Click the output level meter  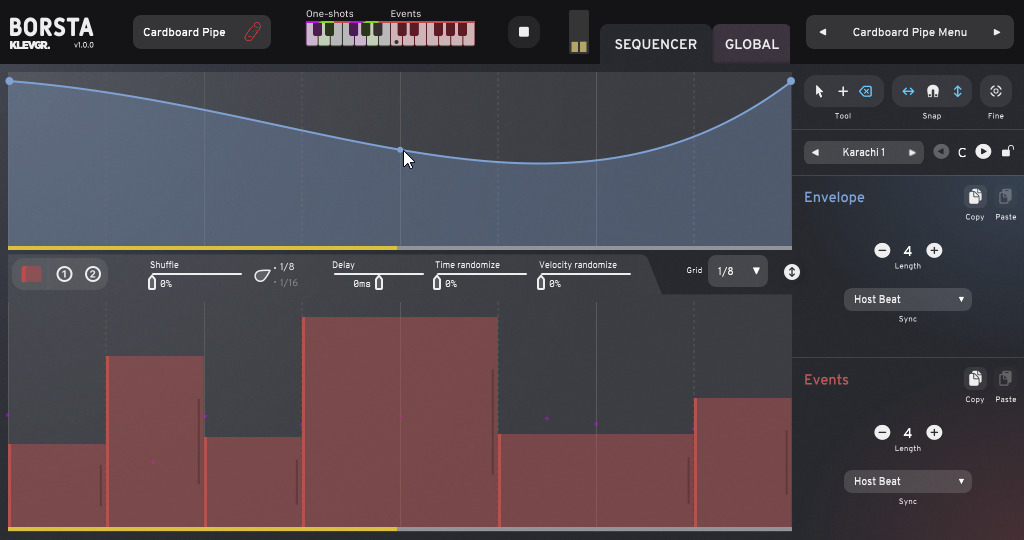click(579, 31)
